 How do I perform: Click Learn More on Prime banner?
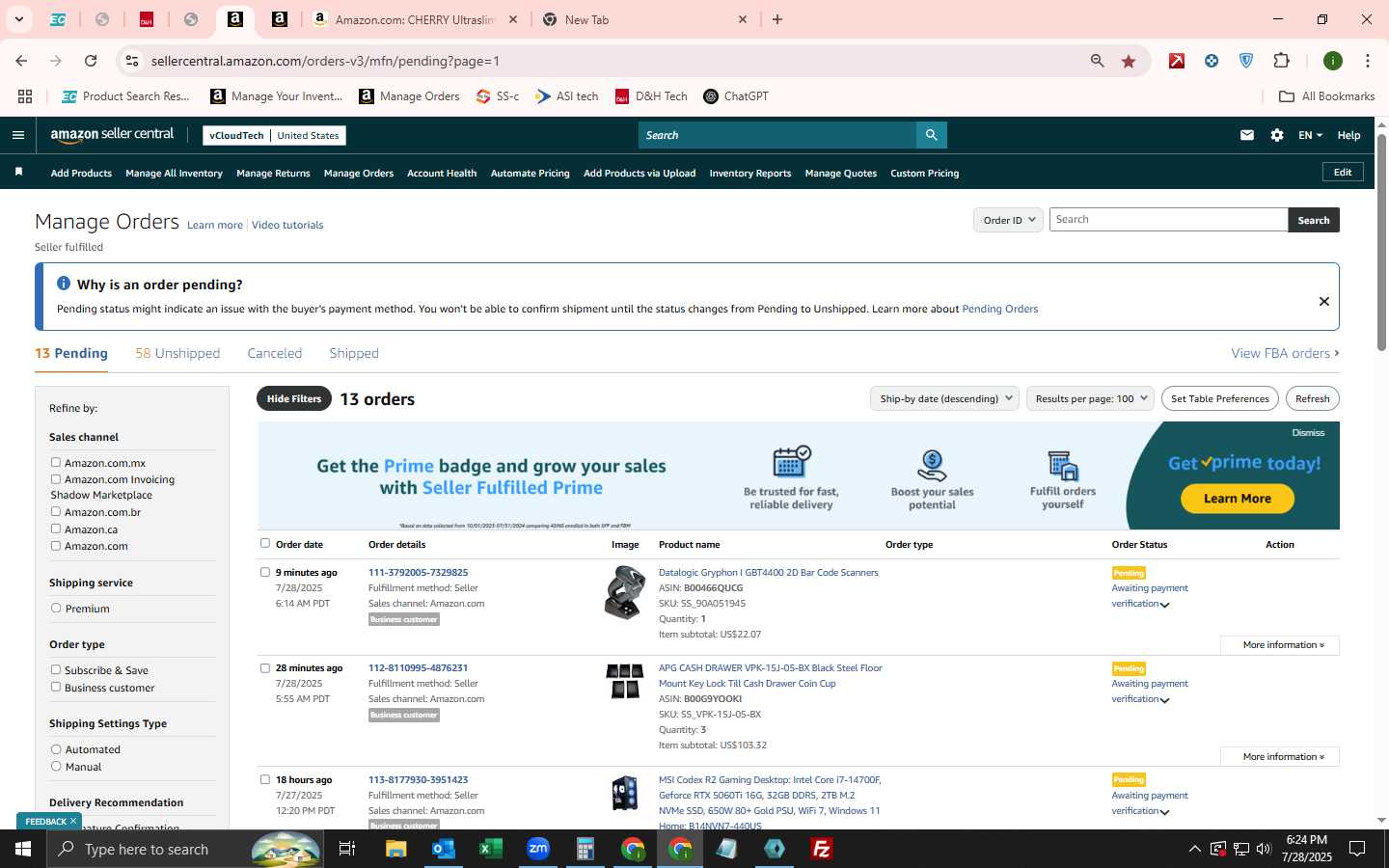click(1238, 499)
